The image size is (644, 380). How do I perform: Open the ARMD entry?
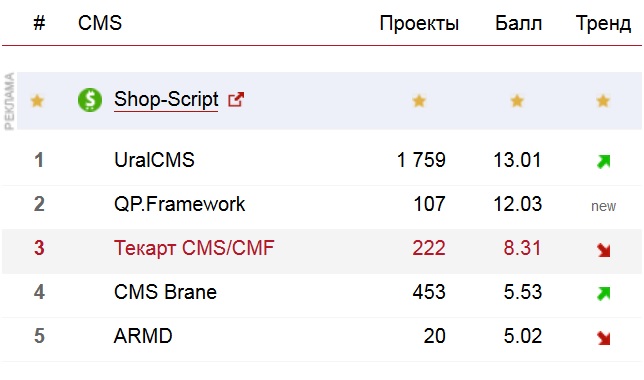[143, 336]
